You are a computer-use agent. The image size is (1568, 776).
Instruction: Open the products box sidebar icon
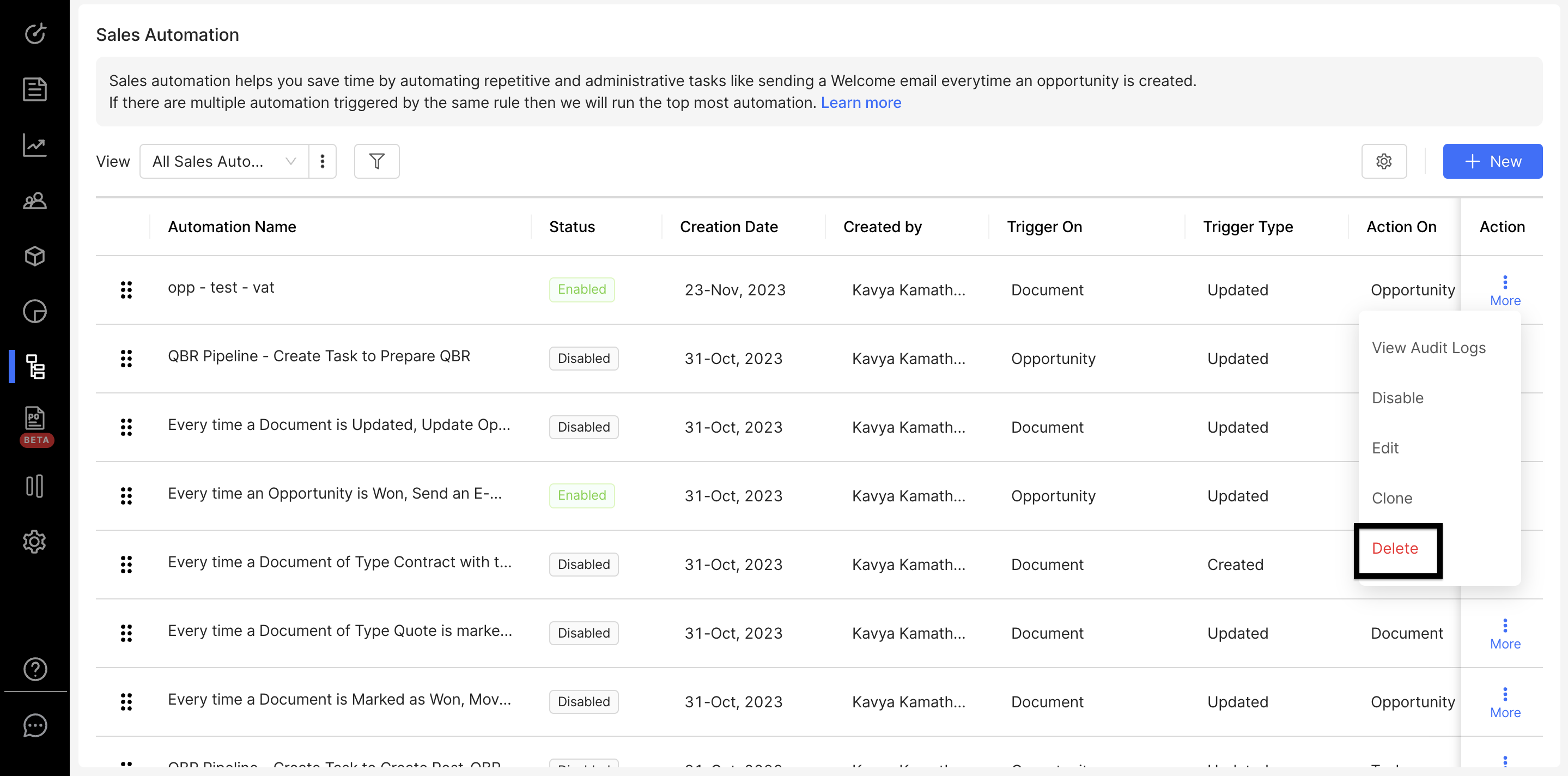coord(35,256)
